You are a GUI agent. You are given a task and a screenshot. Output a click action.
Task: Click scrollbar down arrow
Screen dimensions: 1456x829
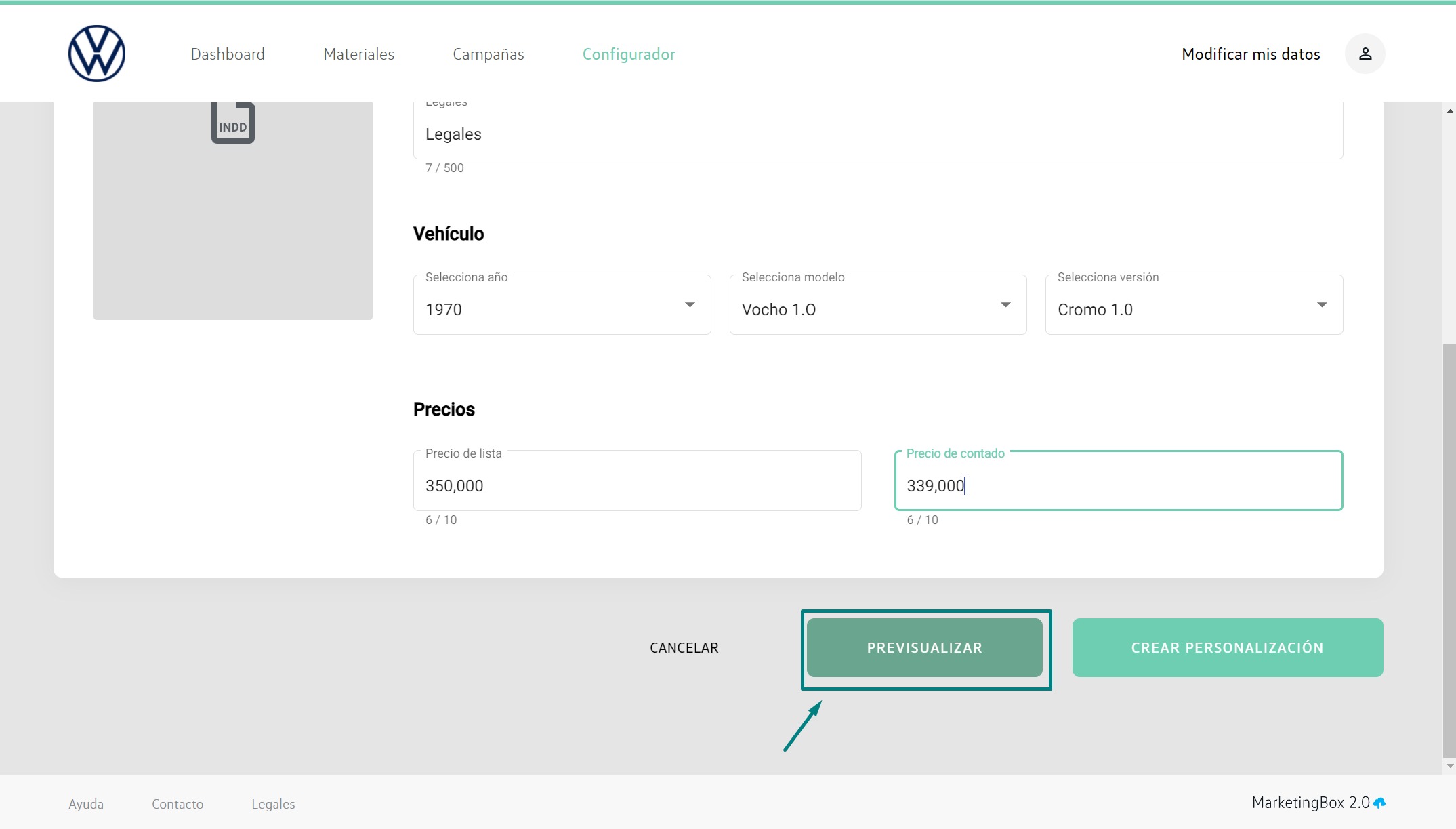pos(1449,766)
